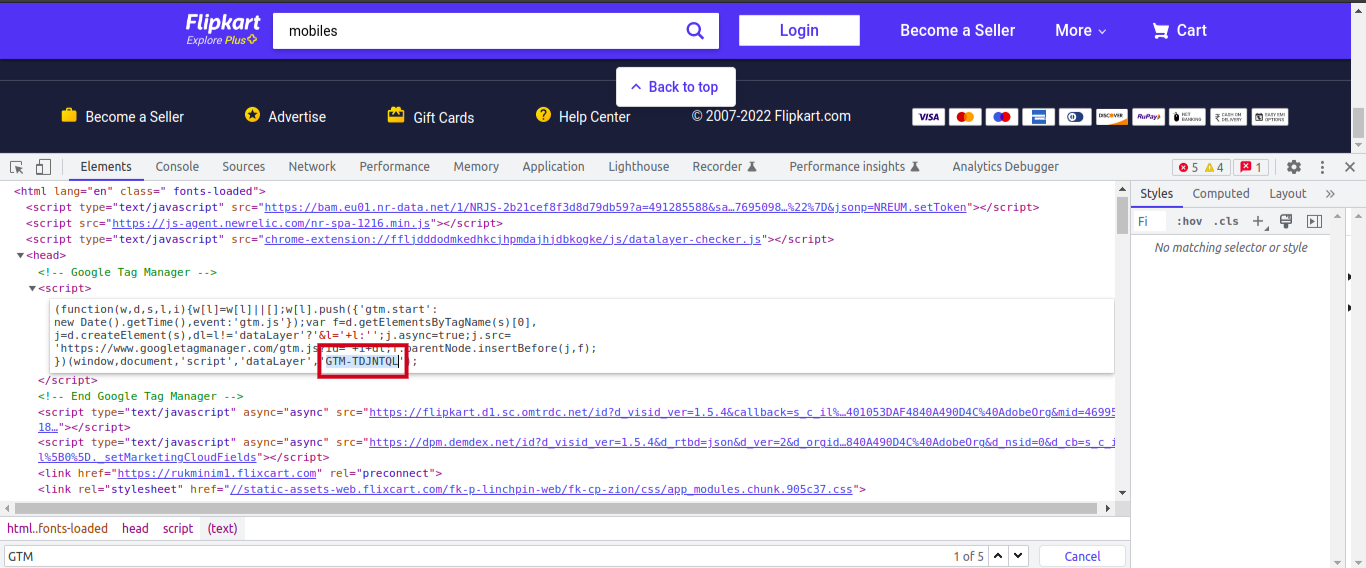Open the Memory tab
Viewport: 1366px width, 568px height.
(476, 167)
